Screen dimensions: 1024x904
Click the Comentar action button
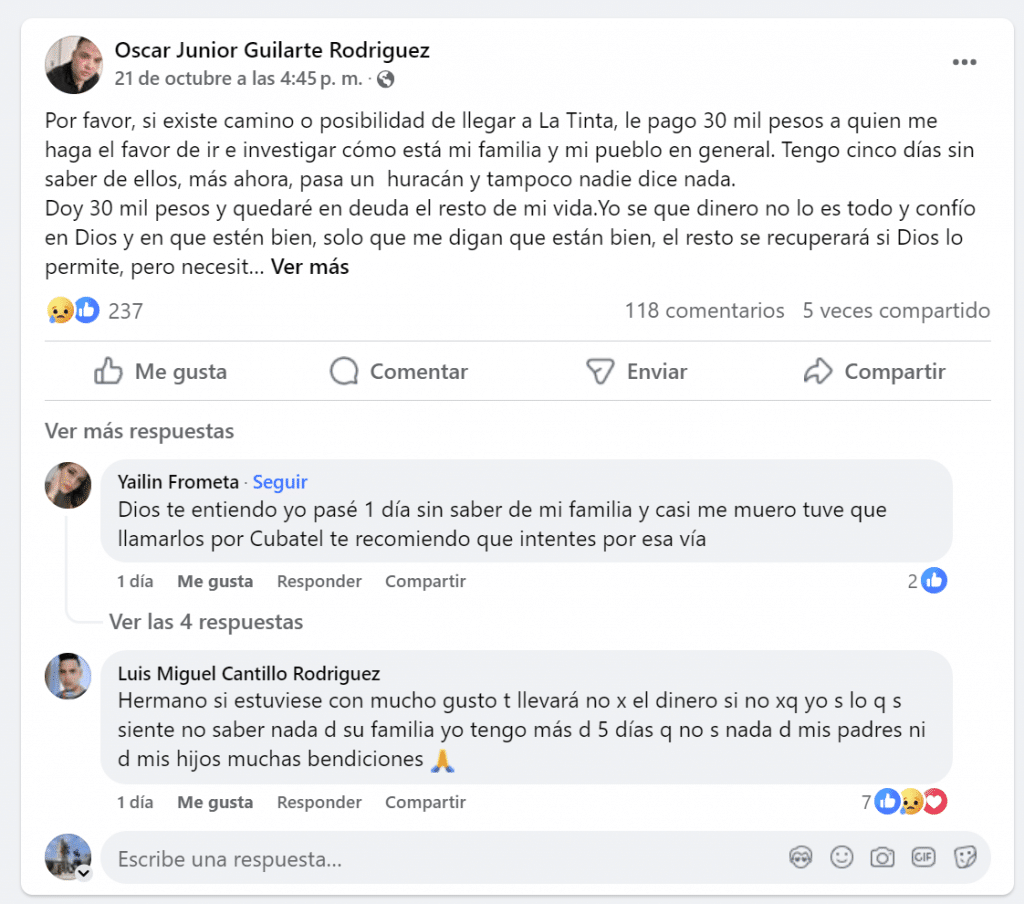399,371
